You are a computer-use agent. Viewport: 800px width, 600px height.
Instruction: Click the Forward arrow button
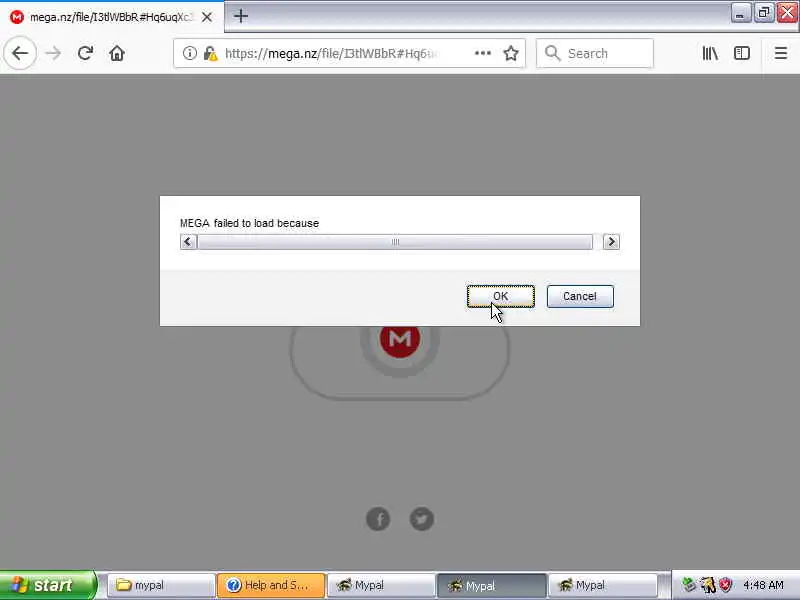click(x=53, y=53)
